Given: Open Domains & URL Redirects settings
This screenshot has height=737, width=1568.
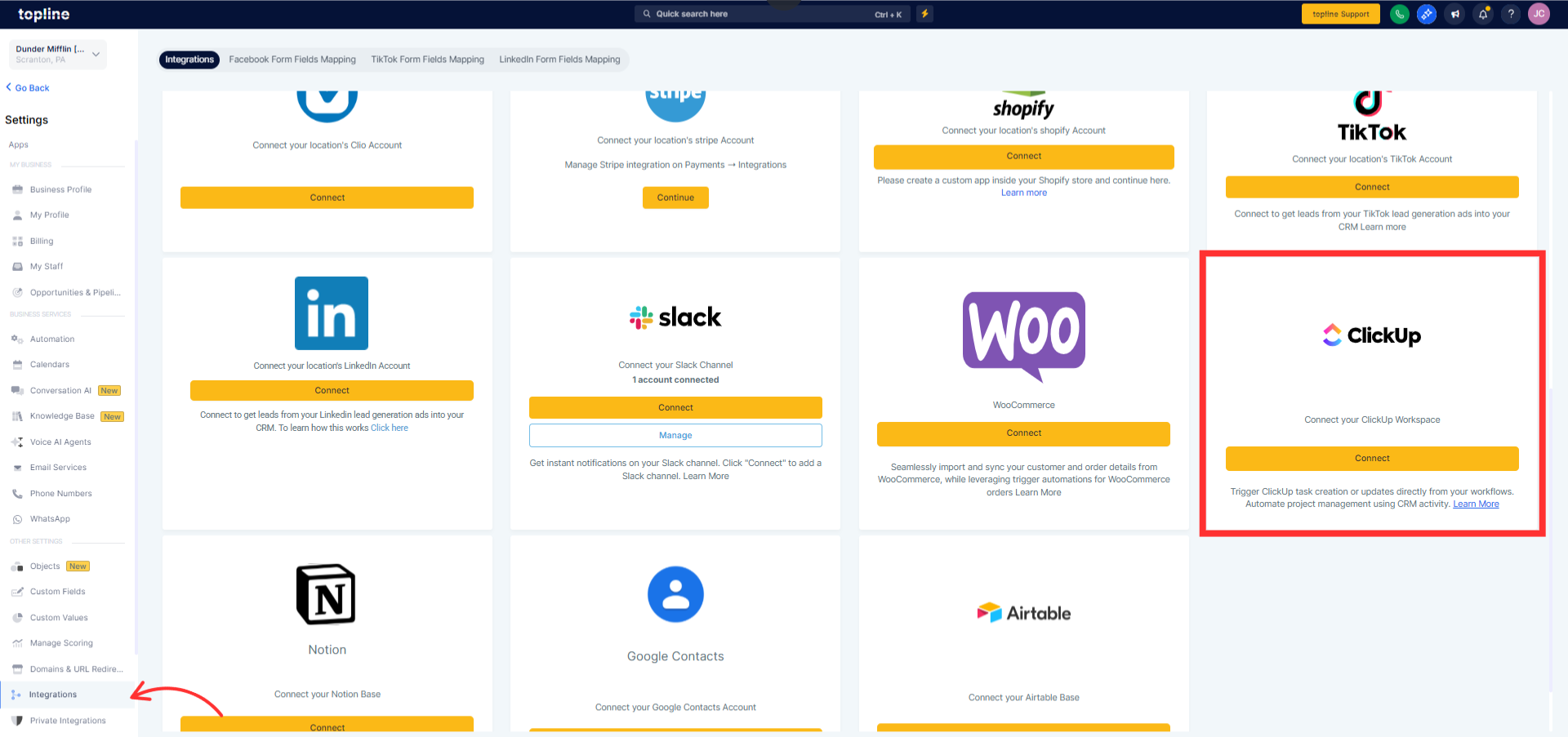Looking at the screenshot, I should click(77, 669).
